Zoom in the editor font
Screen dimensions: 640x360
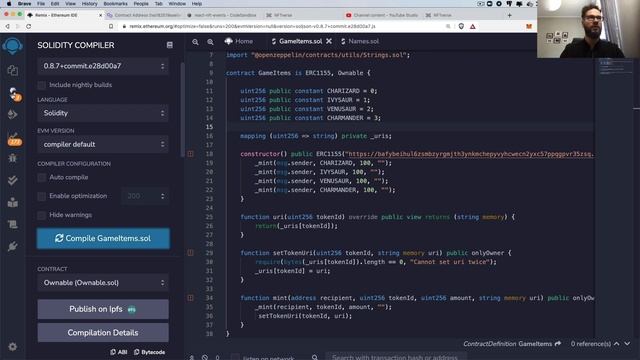210,42
